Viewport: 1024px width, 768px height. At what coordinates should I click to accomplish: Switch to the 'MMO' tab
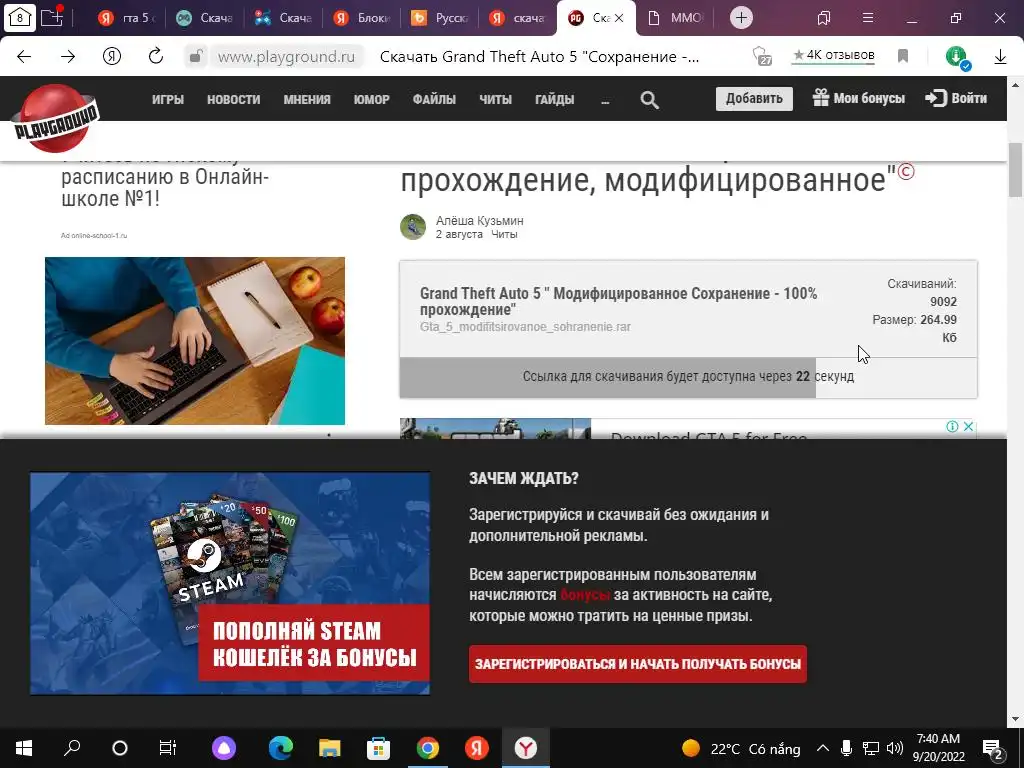pos(676,18)
